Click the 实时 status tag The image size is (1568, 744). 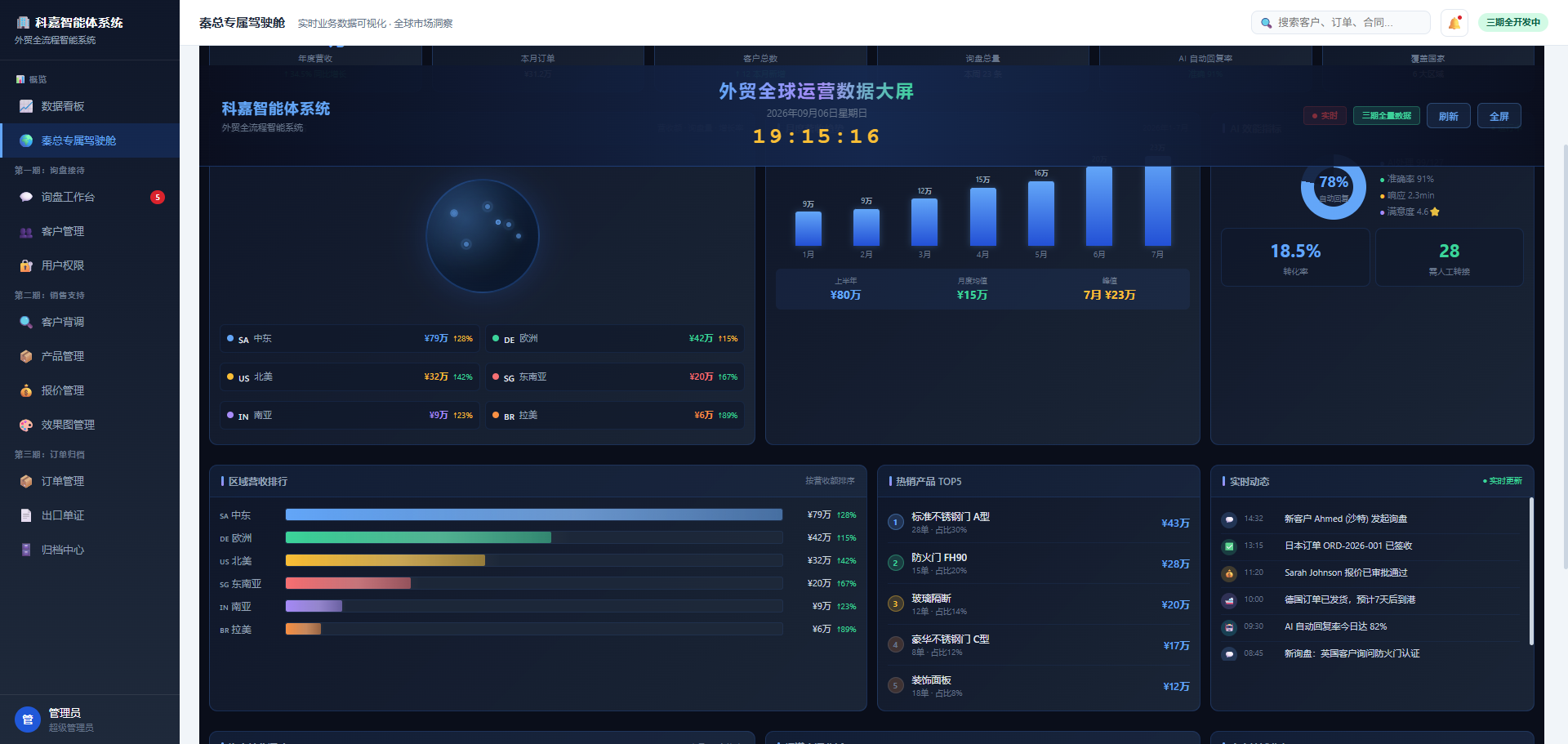[x=1325, y=116]
